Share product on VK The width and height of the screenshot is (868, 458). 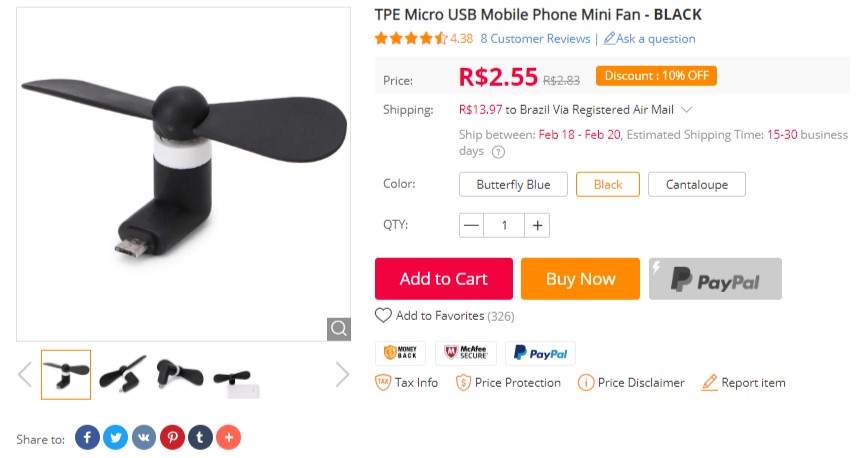click(144, 437)
